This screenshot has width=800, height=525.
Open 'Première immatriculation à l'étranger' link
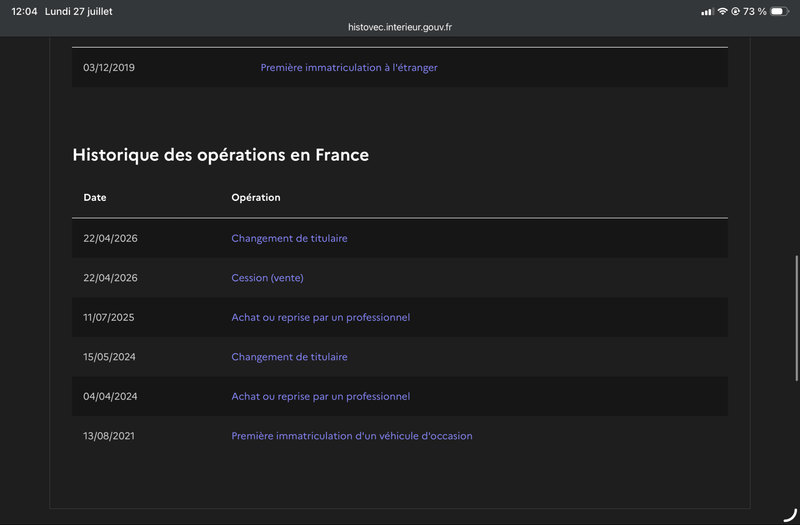[348, 67]
